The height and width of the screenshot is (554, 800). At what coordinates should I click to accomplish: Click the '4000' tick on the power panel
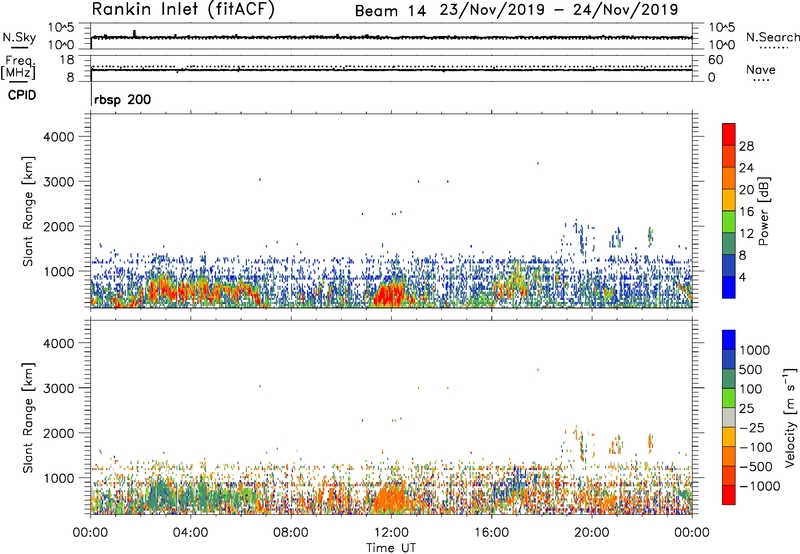point(58,137)
